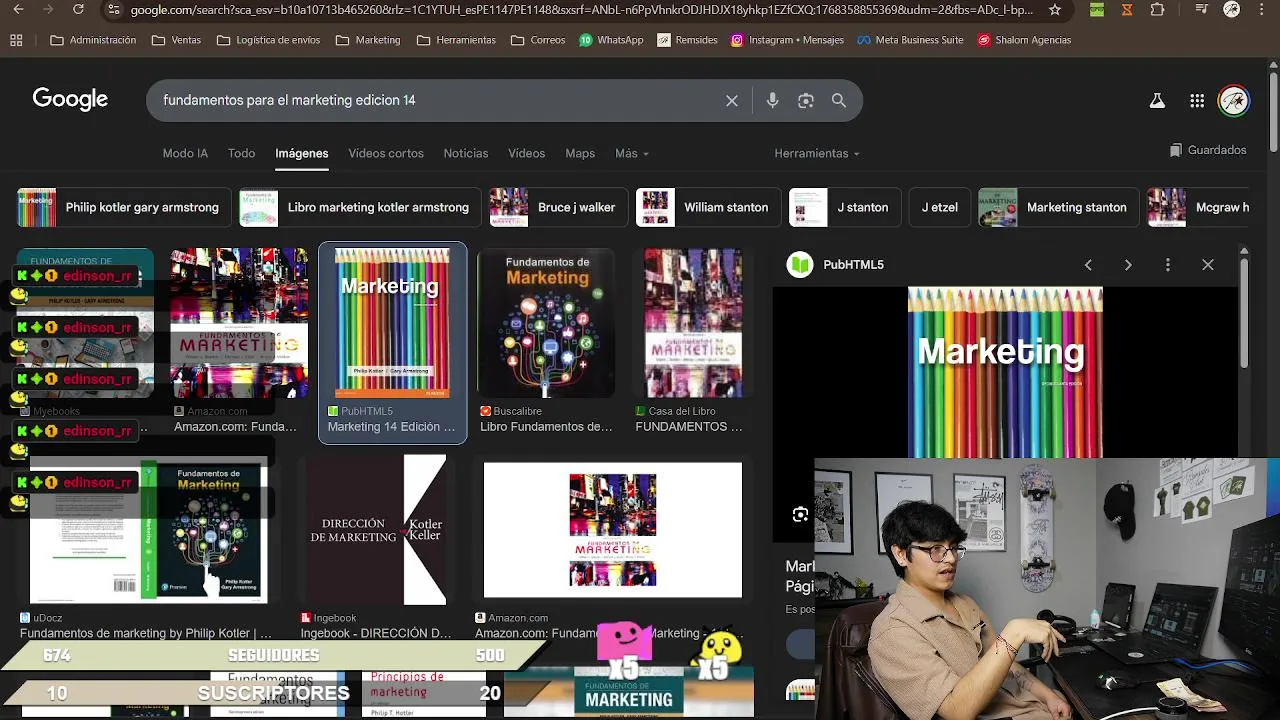This screenshot has width=1280, height=720.
Task: Filter by J stanton chip
Action: pyautogui.click(x=845, y=207)
